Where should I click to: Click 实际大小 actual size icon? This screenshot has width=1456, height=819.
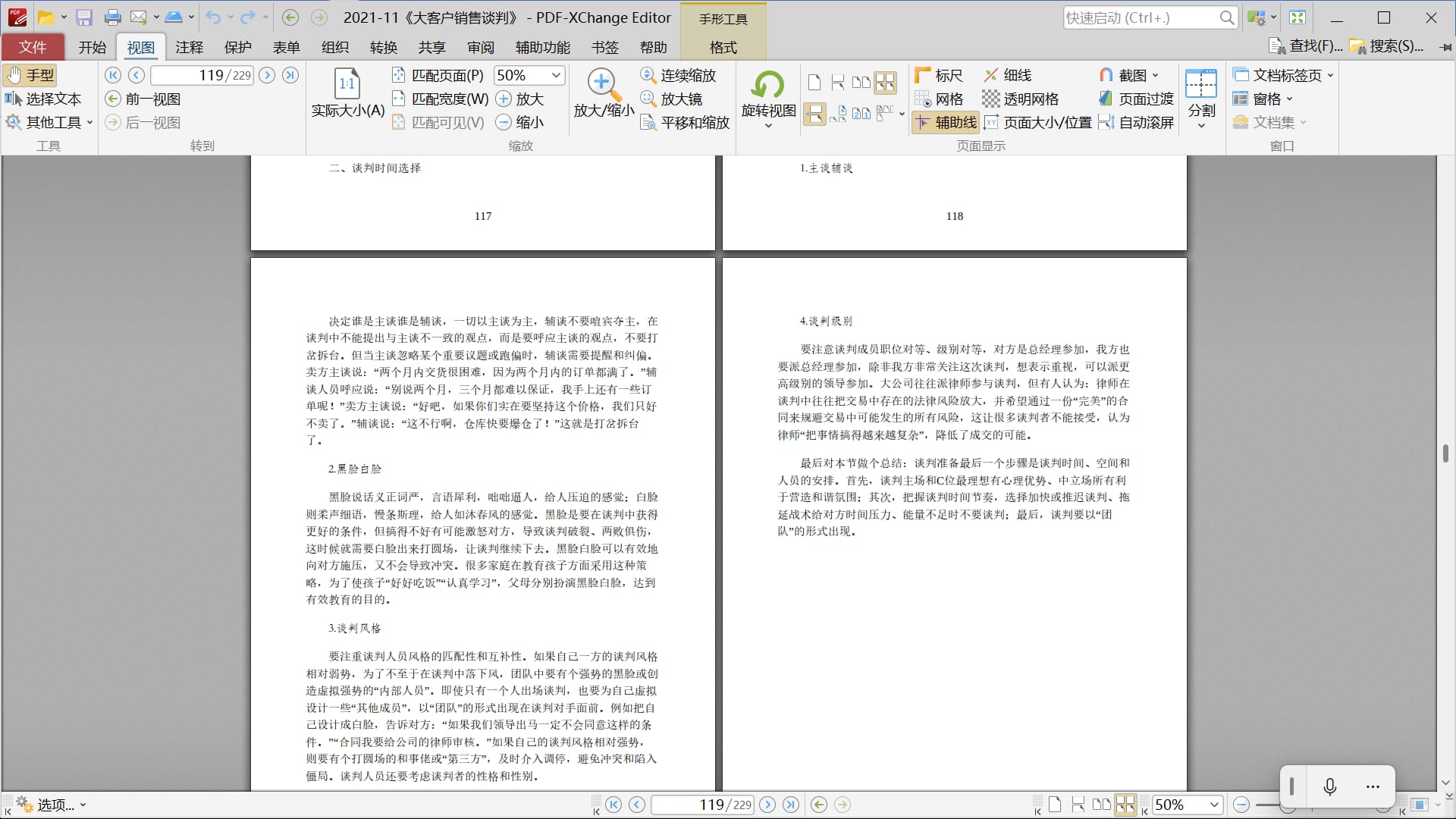[347, 86]
